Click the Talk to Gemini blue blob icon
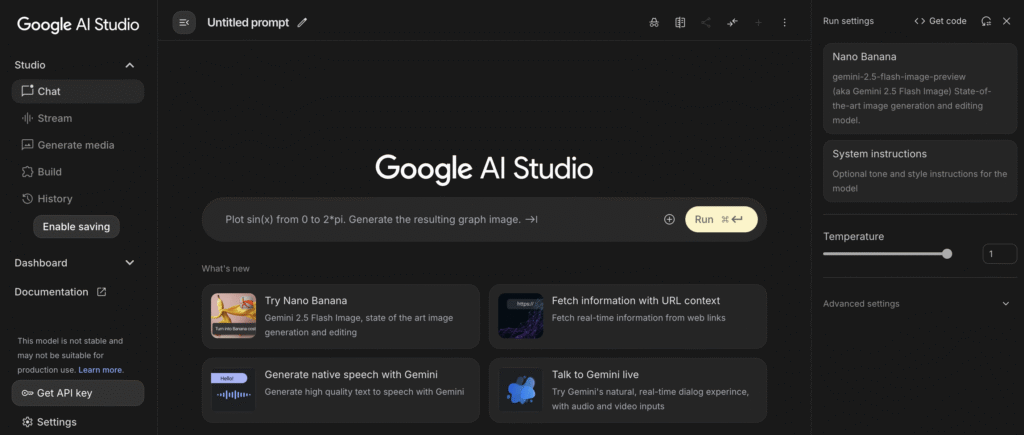The width and height of the screenshot is (1024, 435). pyautogui.click(x=521, y=389)
